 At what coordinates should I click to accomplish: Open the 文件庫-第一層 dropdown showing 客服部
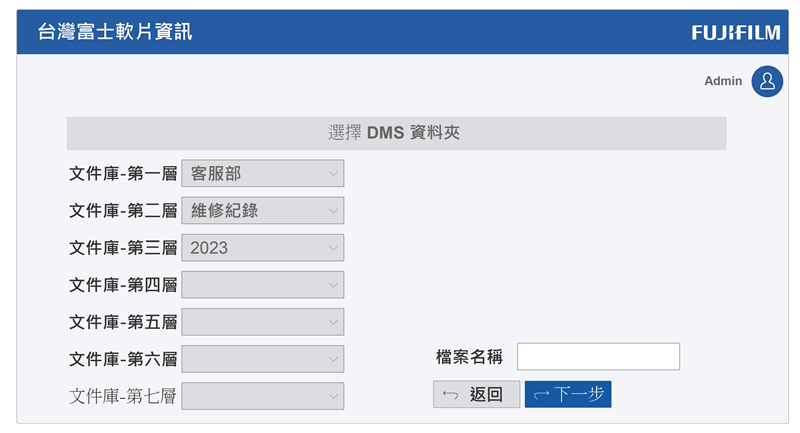click(x=263, y=174)
